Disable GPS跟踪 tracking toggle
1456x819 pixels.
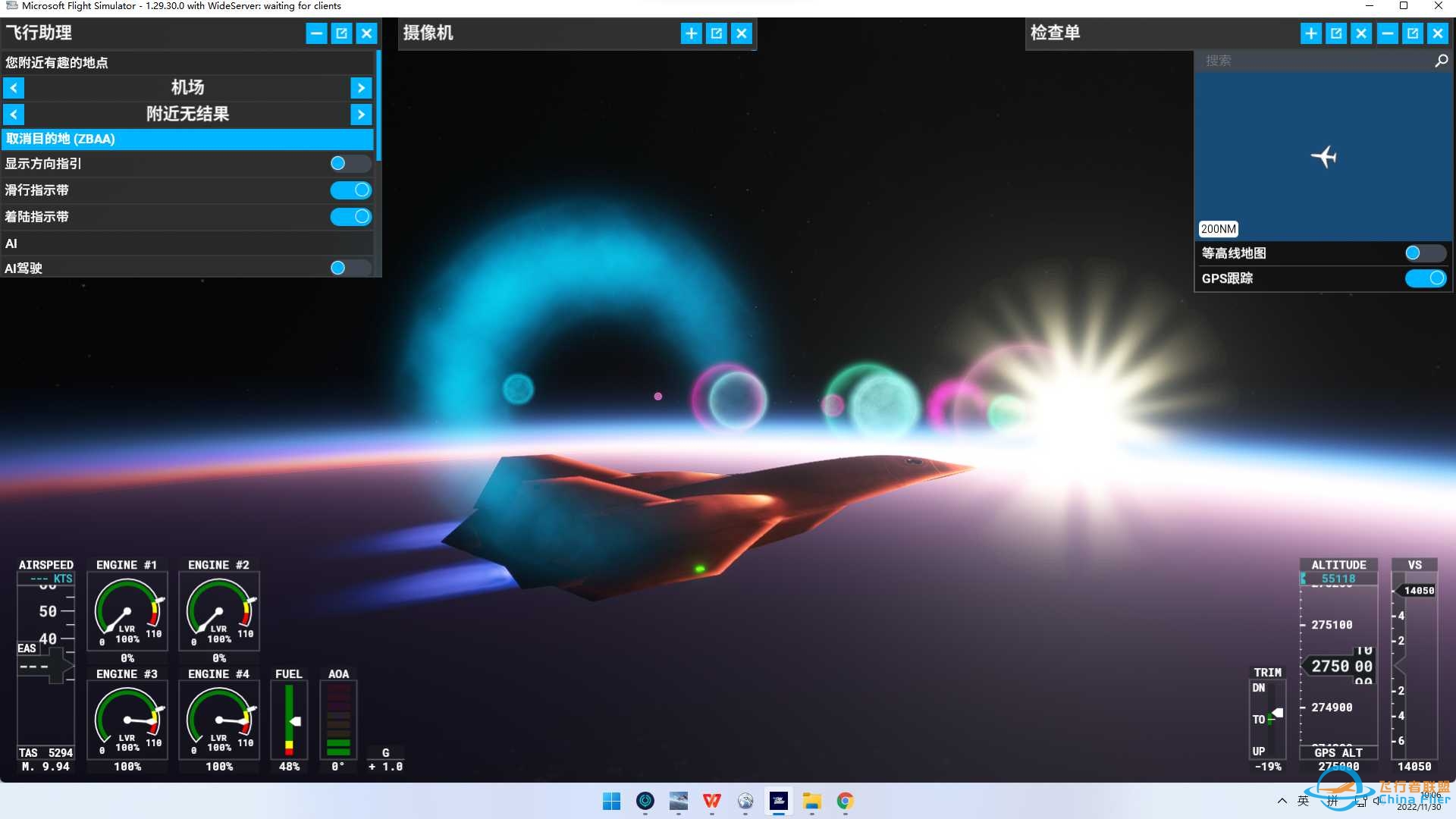pyautogui.click(x=1425, y=278)
